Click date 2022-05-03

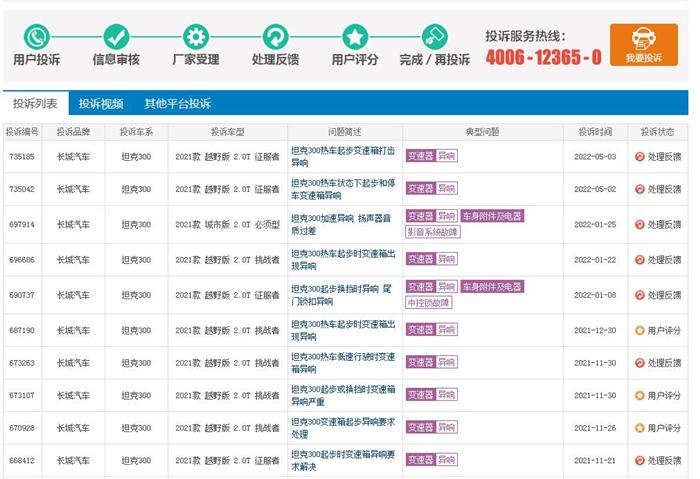click(595, 157)
